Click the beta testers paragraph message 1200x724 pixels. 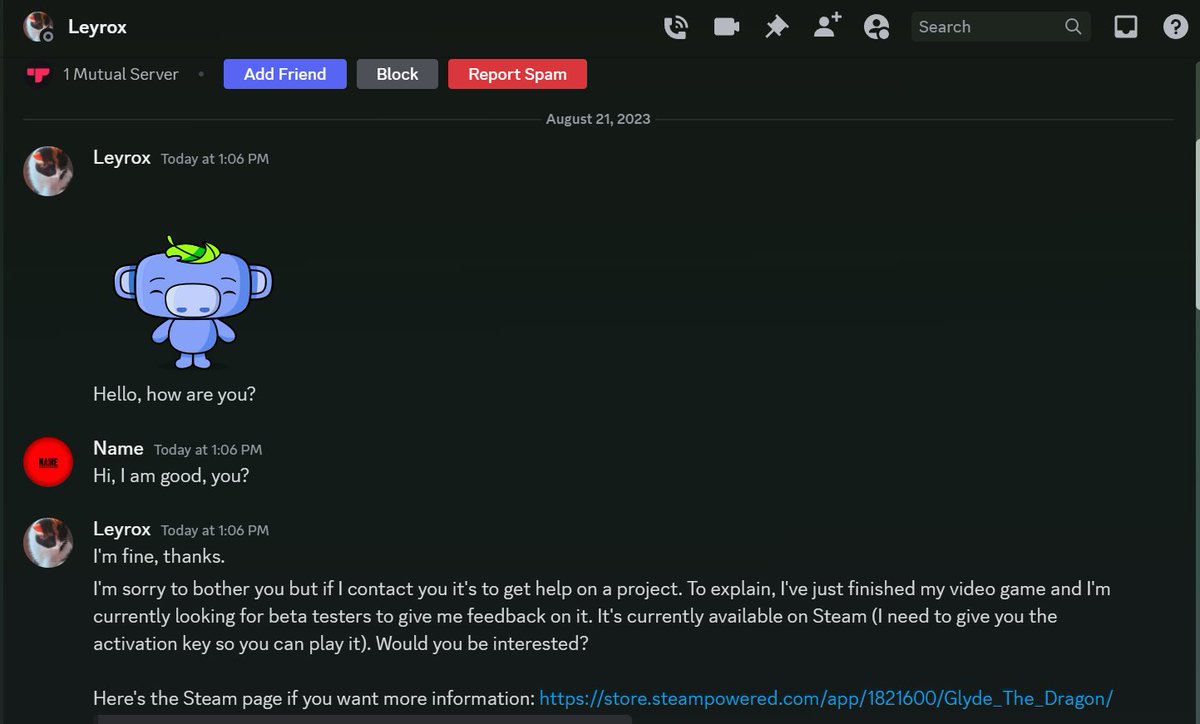(x=602, y=617)
